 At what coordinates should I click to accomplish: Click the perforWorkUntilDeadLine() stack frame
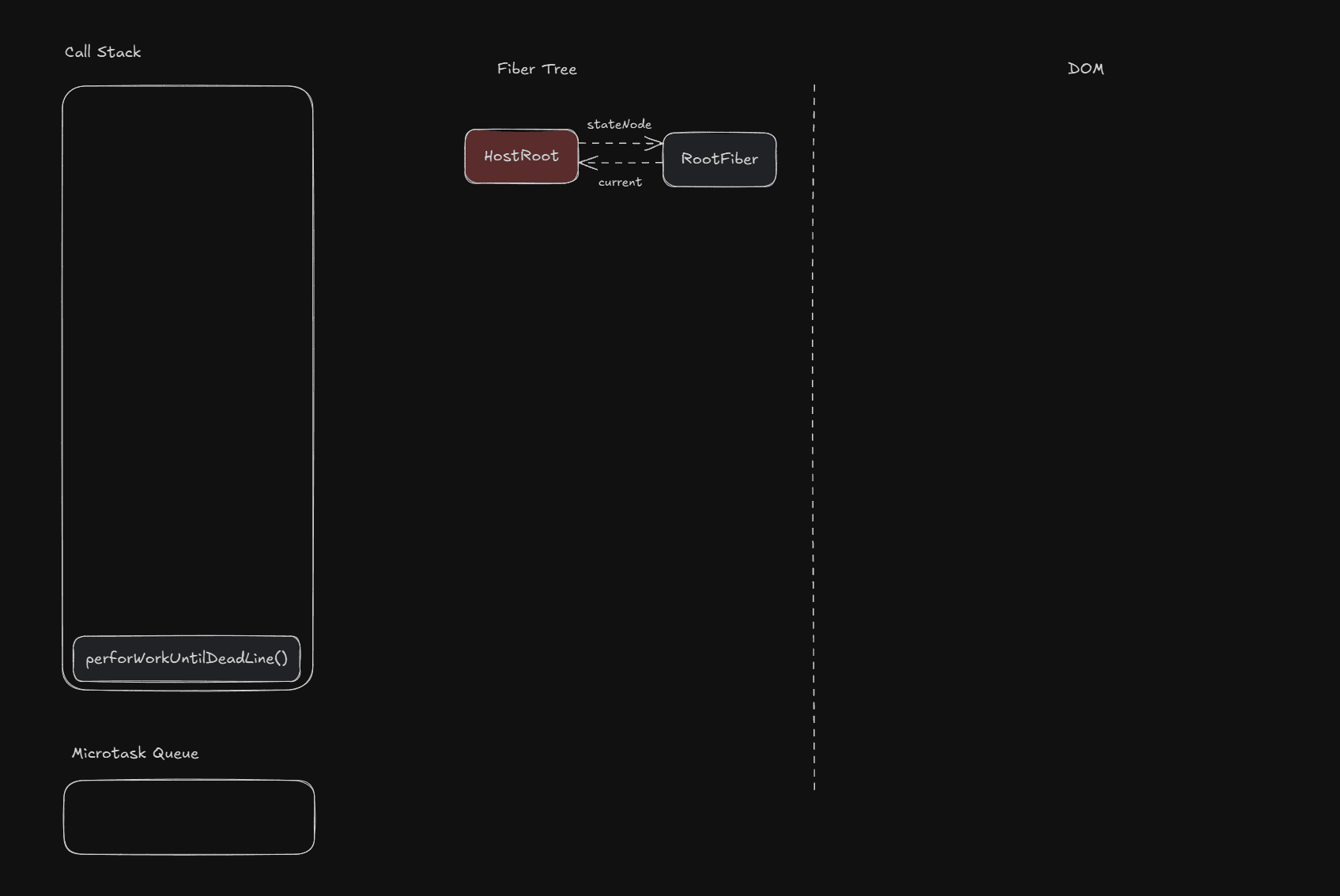(x=187, y=658)
